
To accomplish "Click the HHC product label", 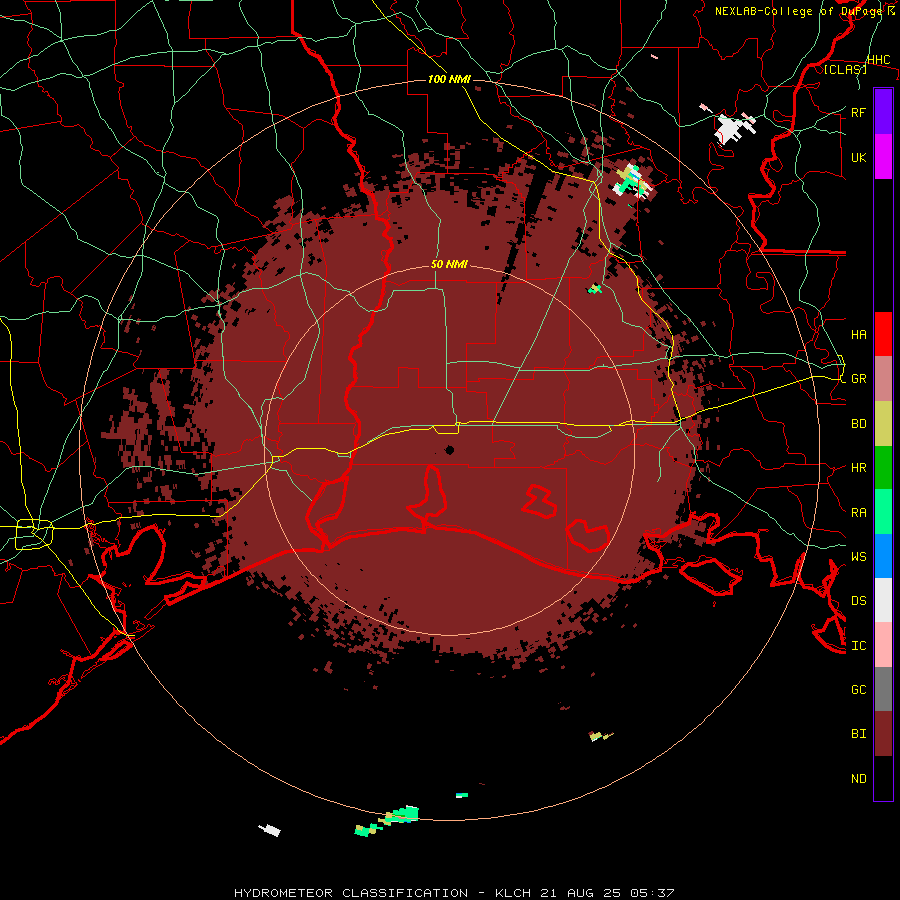I will (x=878, y=60).
